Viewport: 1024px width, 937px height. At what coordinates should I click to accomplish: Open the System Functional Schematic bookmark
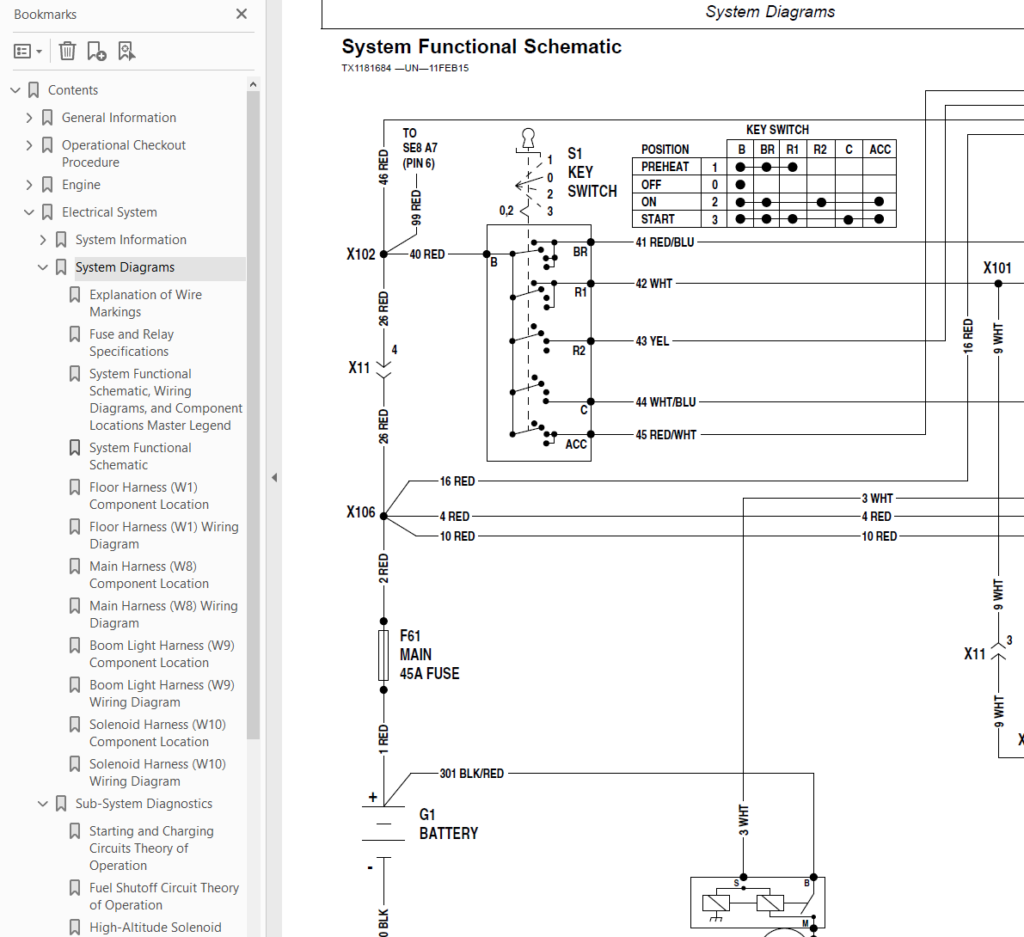(x=140, y=456)
